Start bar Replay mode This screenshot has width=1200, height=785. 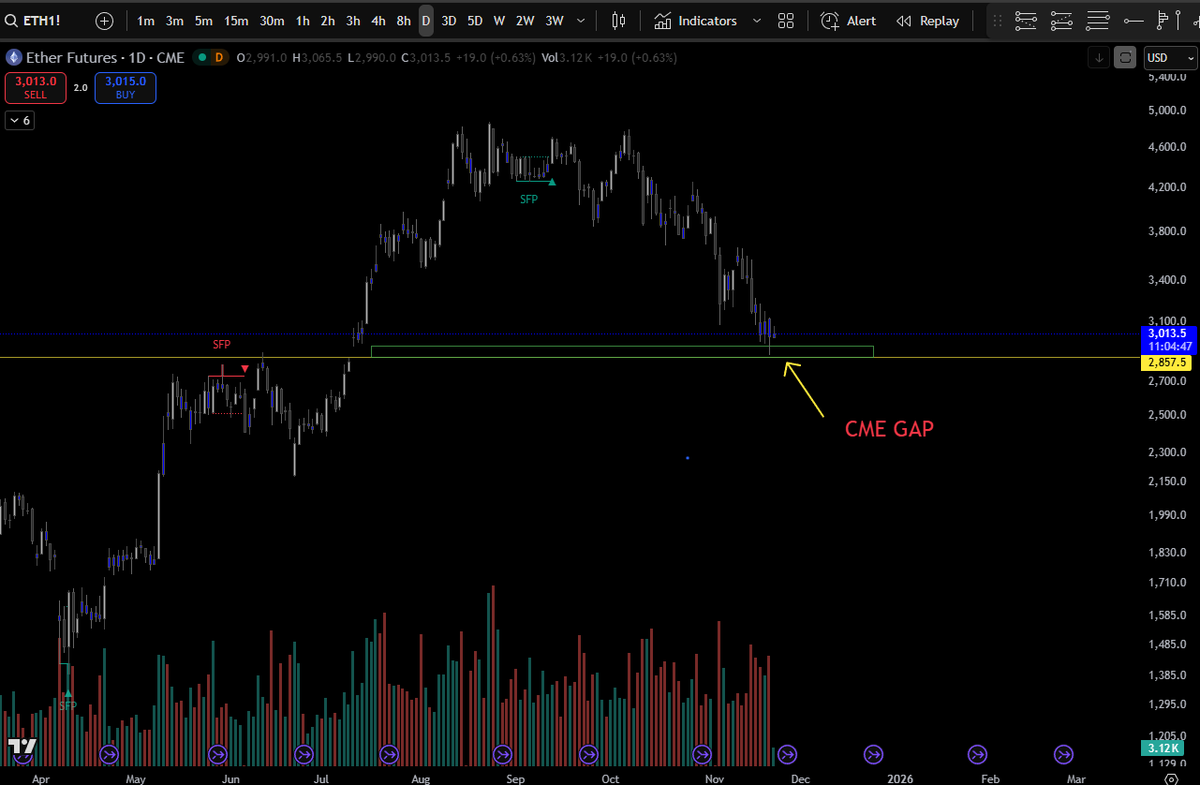928,20
